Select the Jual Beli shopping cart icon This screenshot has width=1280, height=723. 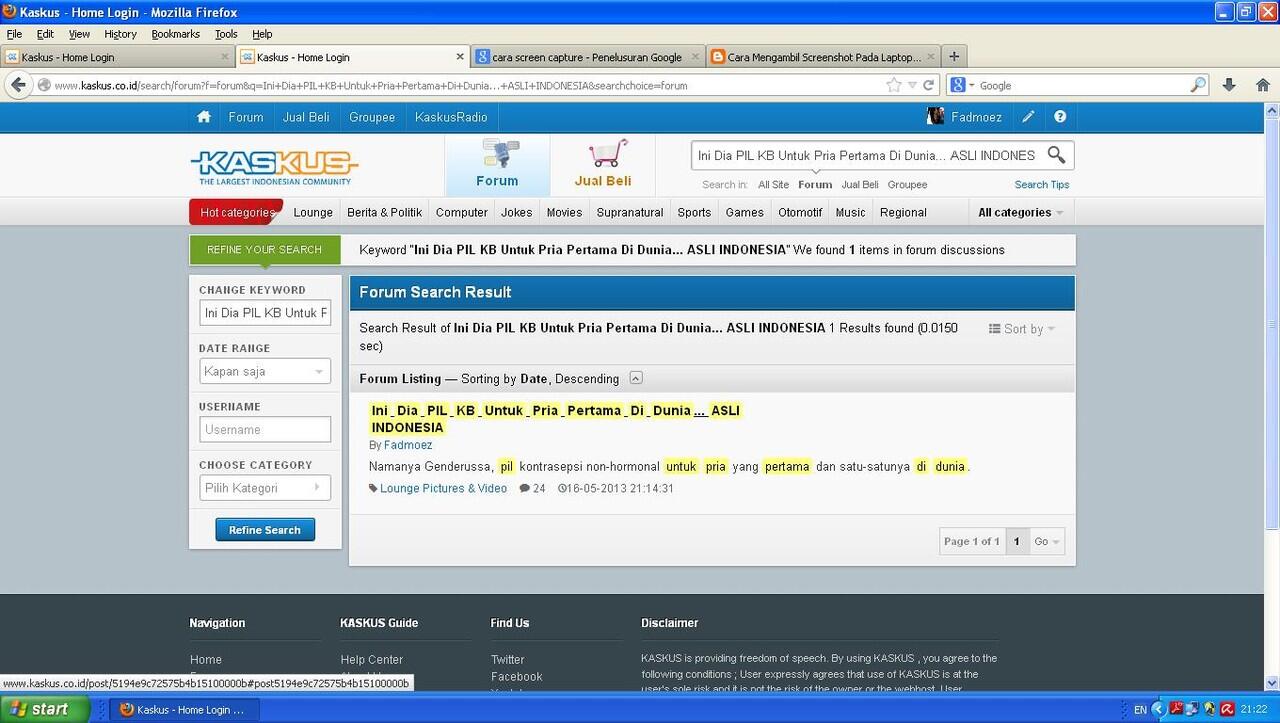point(603,165)
